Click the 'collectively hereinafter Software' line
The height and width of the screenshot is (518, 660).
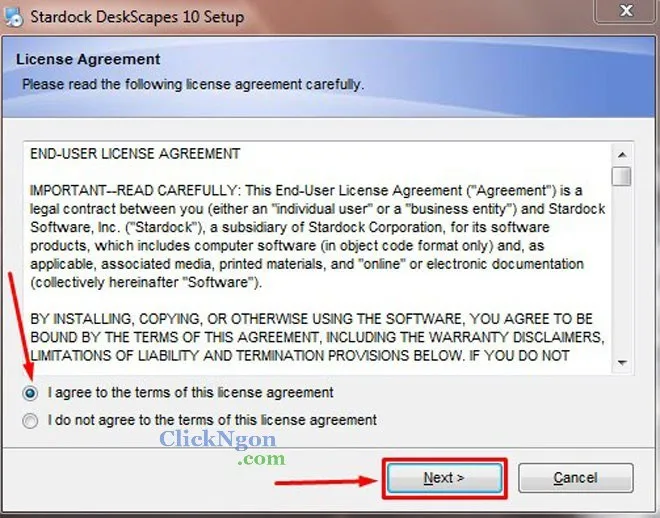(x=146, y=282)
